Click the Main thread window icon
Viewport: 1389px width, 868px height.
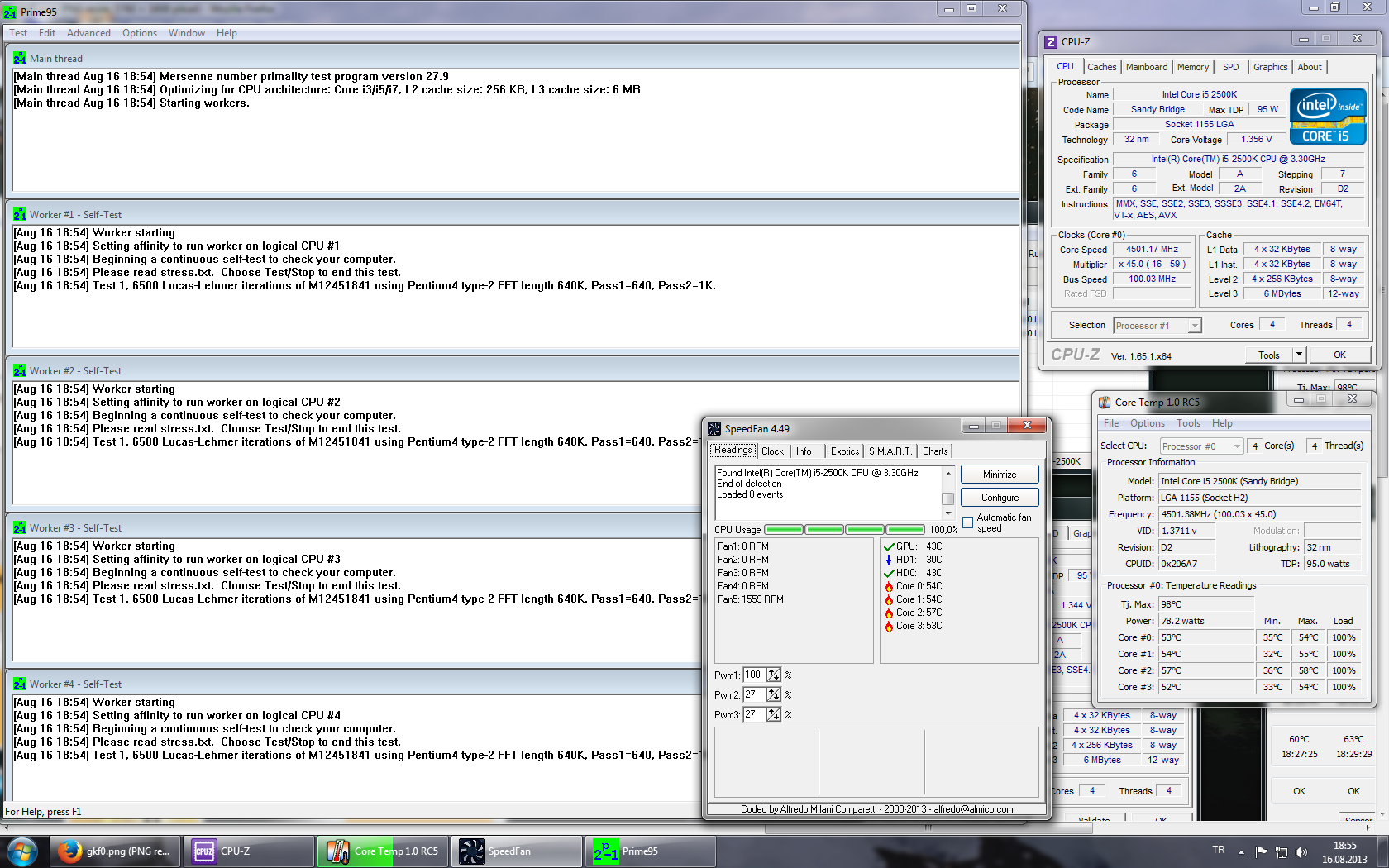pyautogui.click(x=20, y=59)
